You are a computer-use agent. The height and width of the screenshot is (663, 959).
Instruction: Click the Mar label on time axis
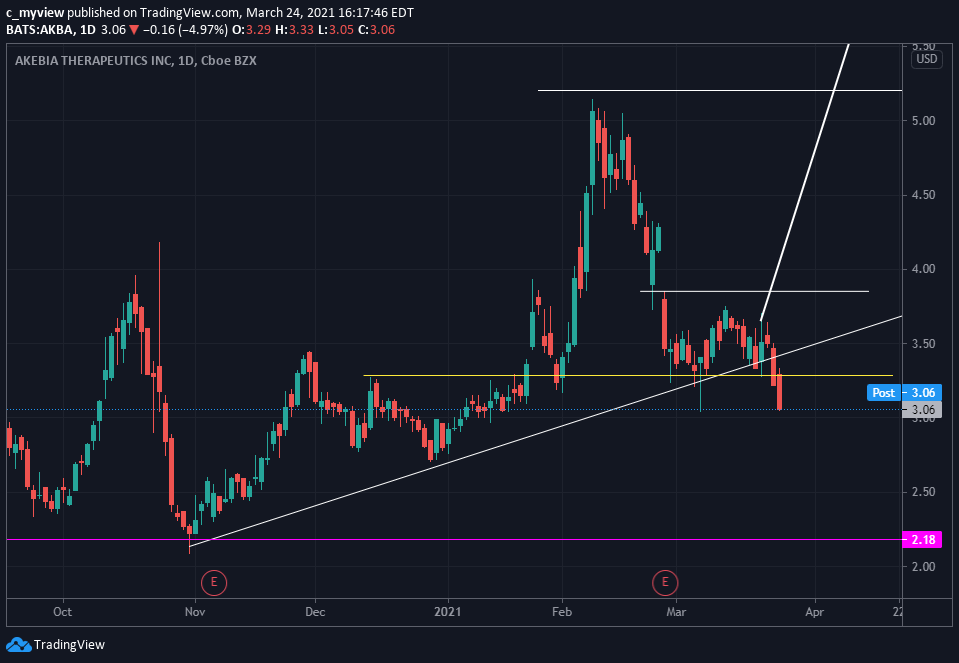point(676,612)
